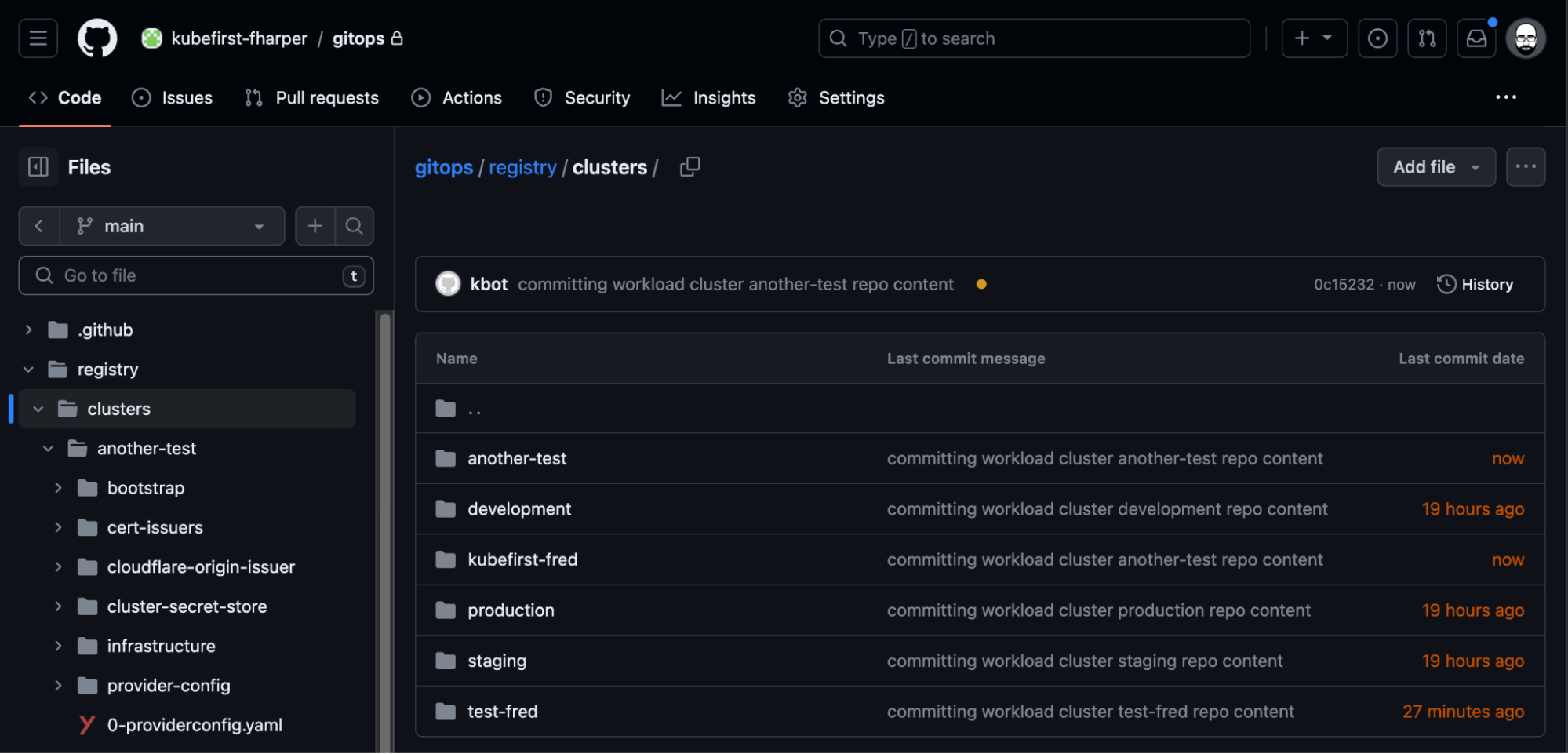Image resolution: width=1568 pixels, height=754 pixels.
Task: Open the production folder
Action: [x=511, y=610]
